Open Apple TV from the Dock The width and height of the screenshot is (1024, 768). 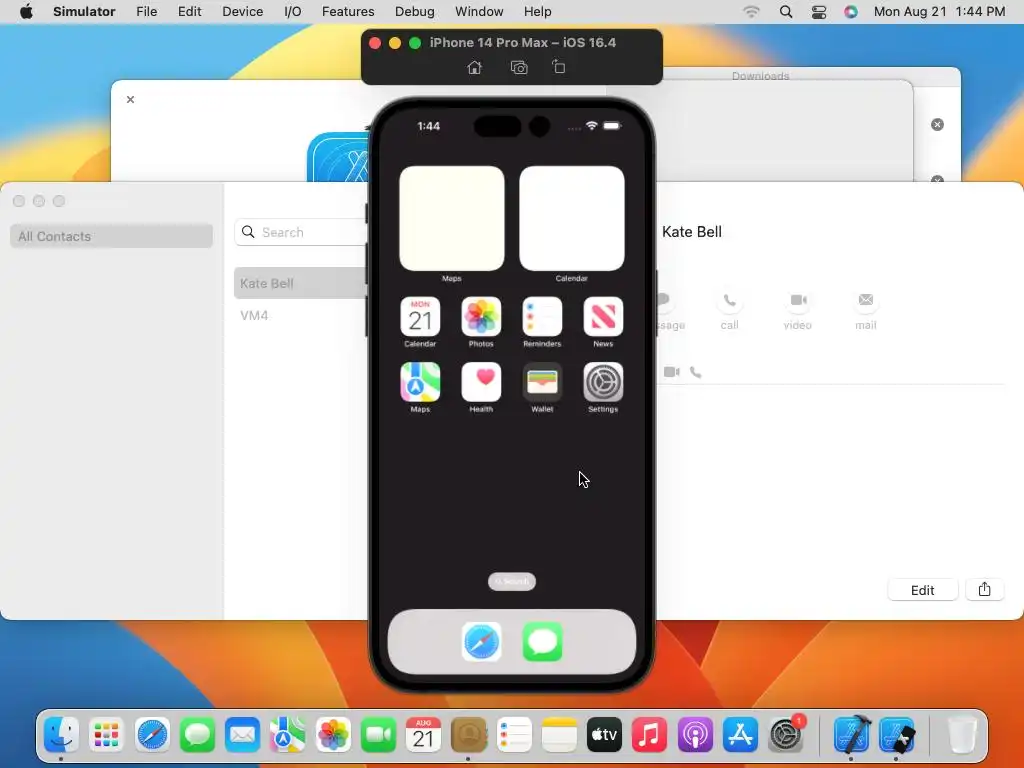click(x=604, y=735)
